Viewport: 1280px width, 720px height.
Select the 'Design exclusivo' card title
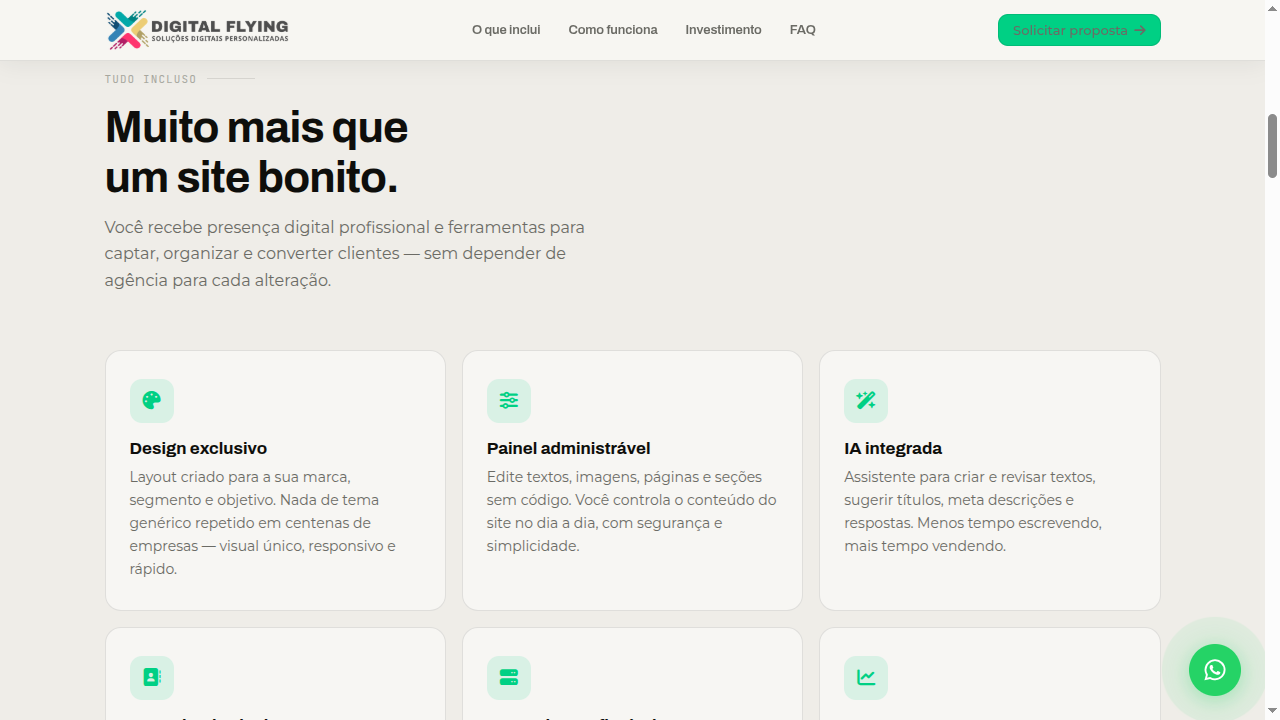click(x=198, y=448)
